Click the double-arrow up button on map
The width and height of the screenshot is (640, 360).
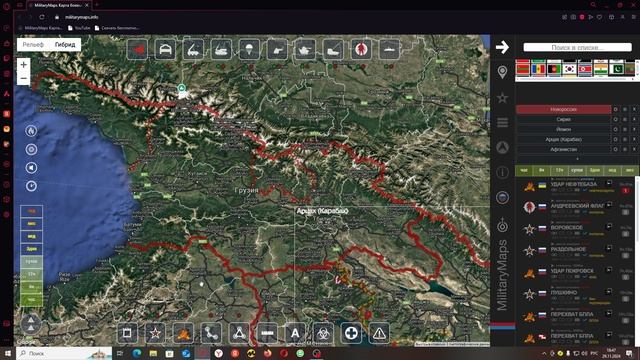click(31, 324)
